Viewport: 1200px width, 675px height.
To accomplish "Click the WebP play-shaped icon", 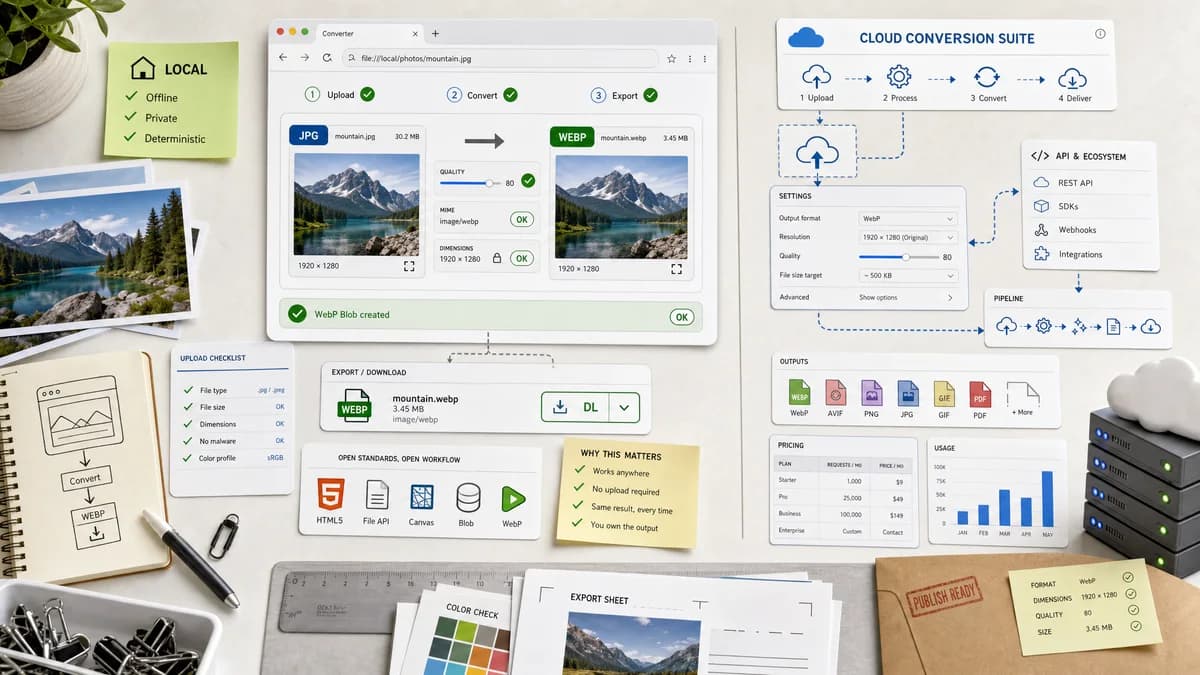I will point(512,498).
